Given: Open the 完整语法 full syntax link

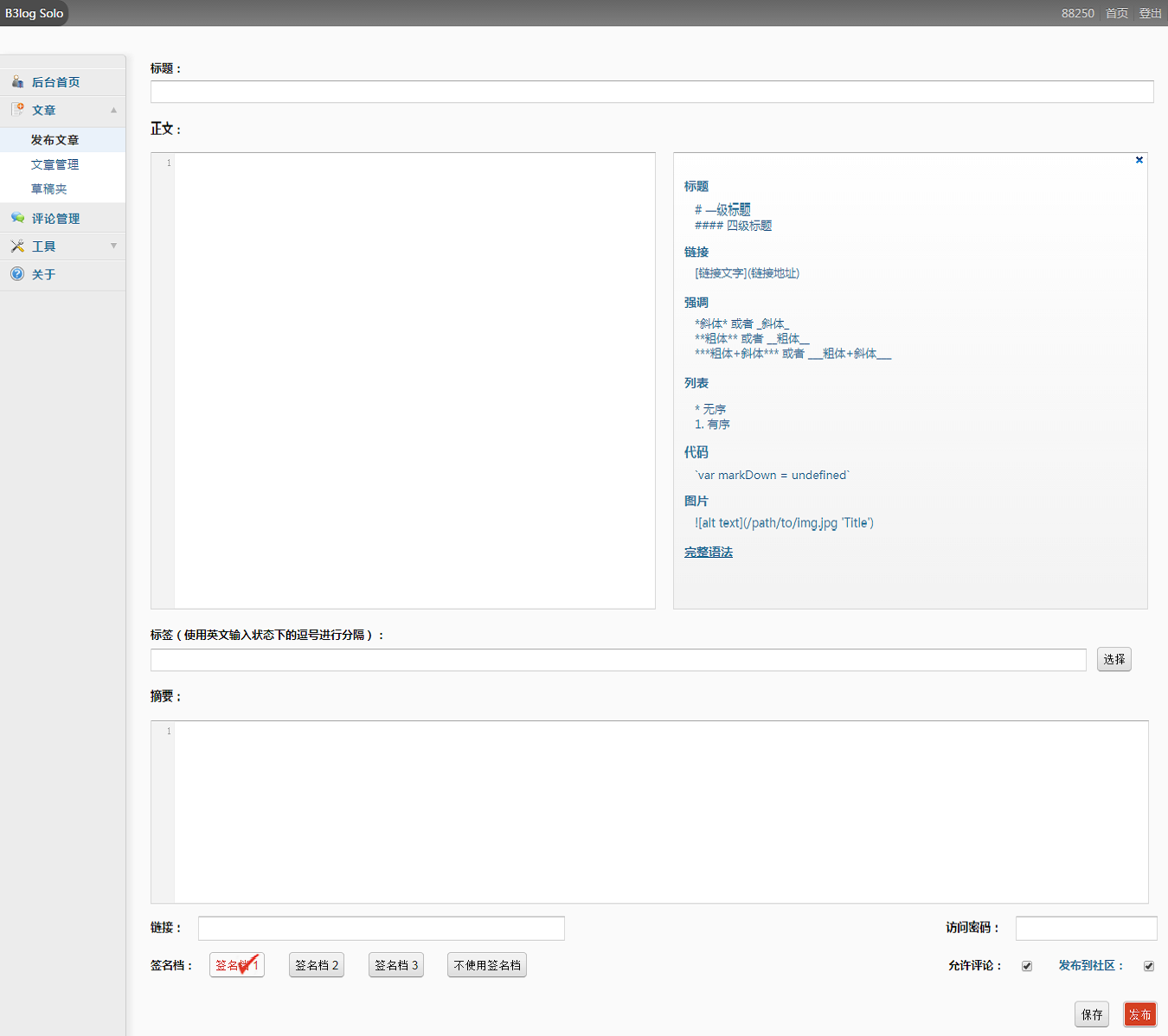Looking at the screenshot, I should coord(708,552).
